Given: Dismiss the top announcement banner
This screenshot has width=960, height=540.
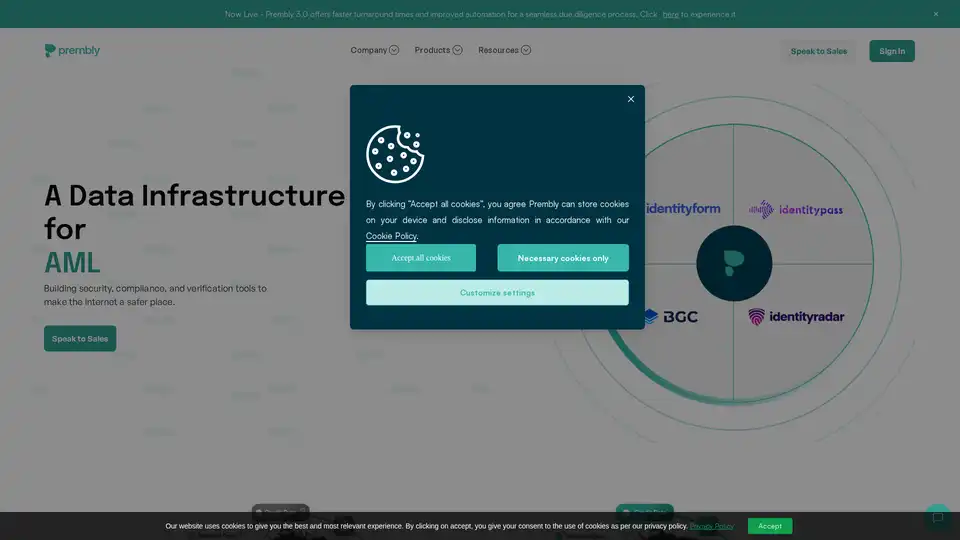Looking at the screenshot, I should (x=936, y=14).
